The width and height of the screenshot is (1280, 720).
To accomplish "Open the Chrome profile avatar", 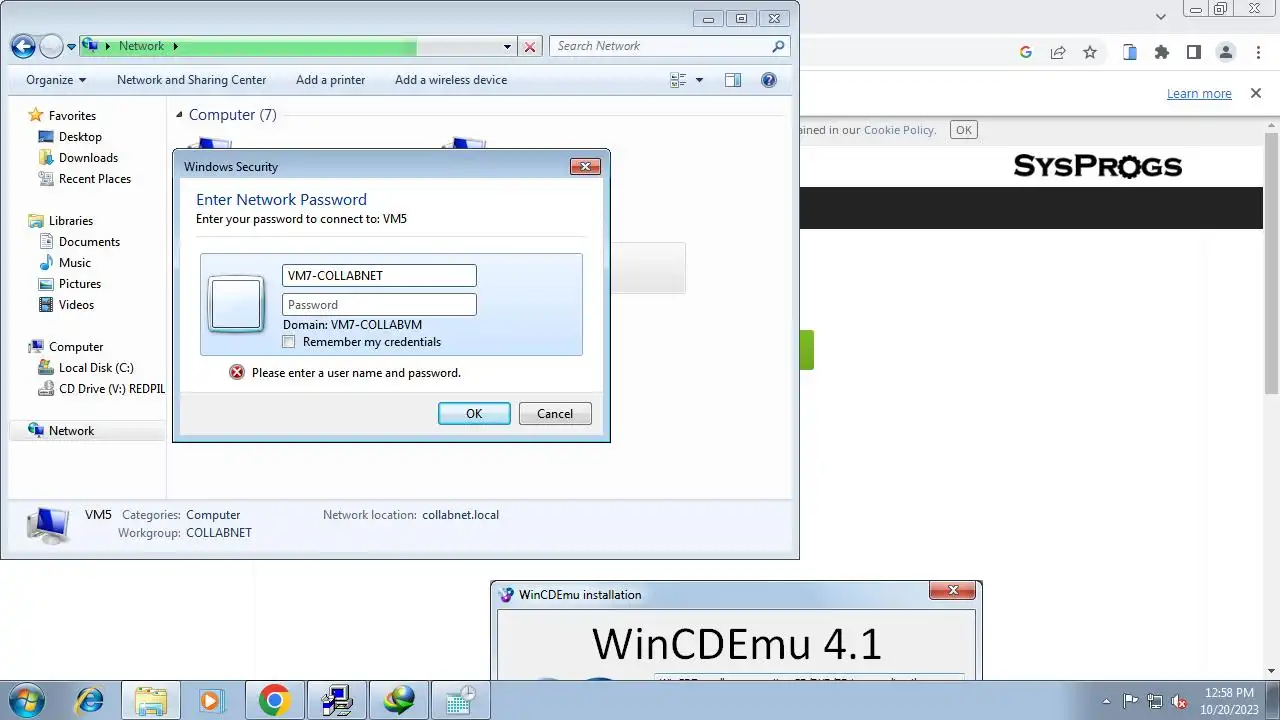I will coord(1225,52).
